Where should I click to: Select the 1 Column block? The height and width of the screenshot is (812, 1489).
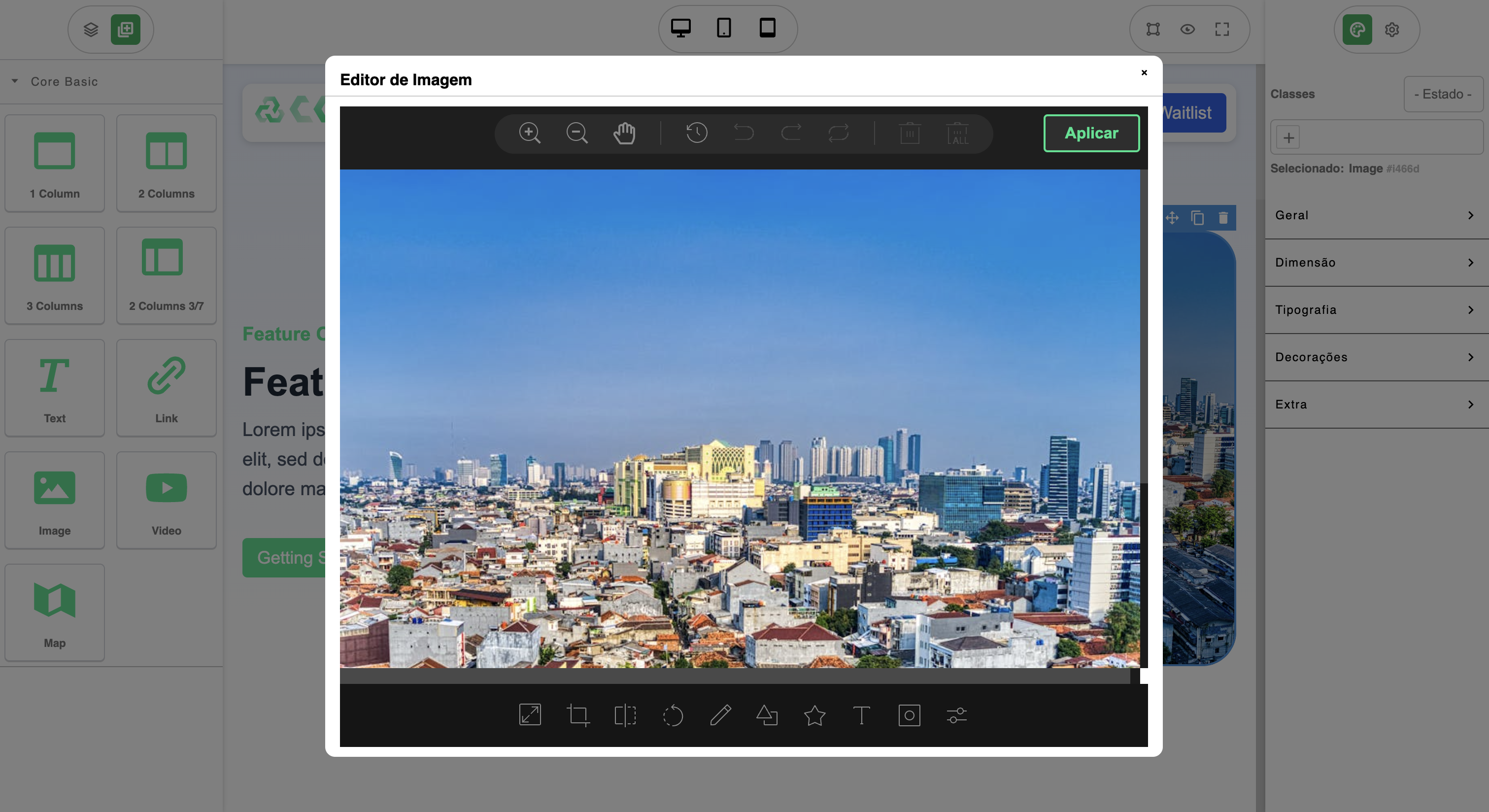point(55,163)
